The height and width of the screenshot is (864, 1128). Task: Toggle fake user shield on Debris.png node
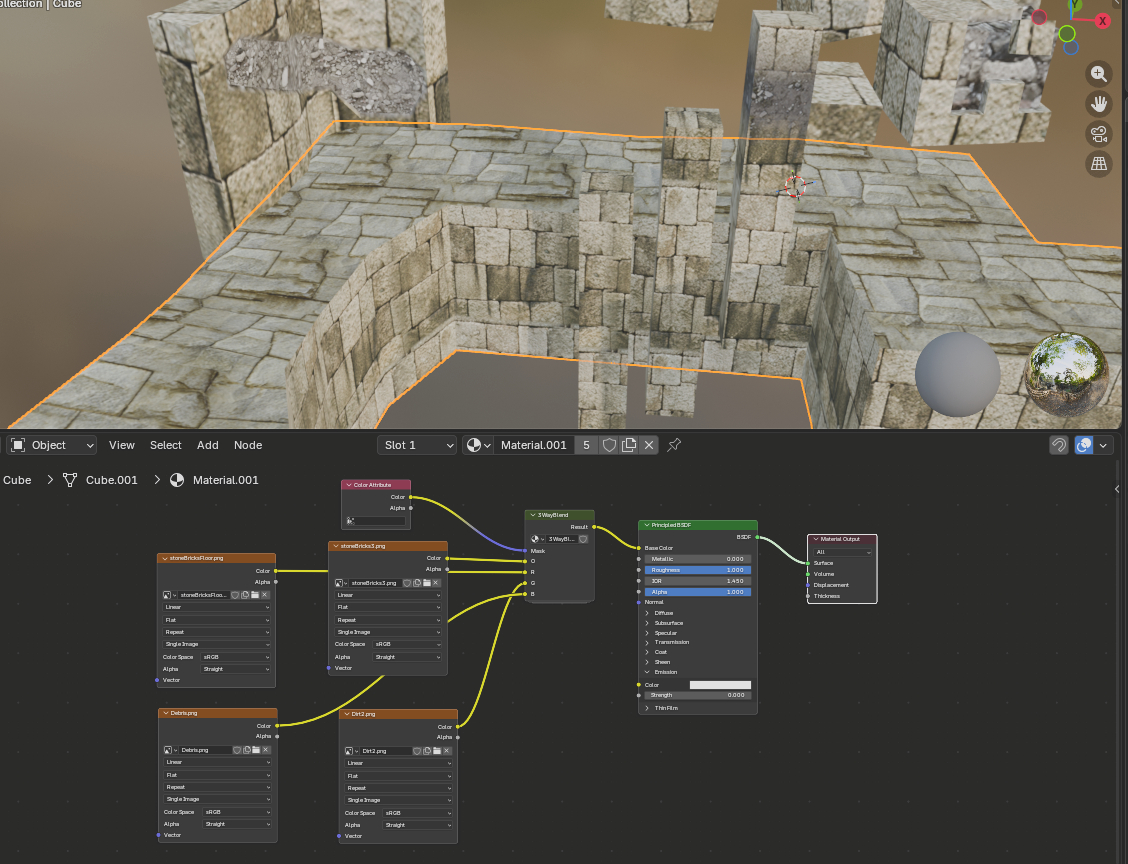235,750
